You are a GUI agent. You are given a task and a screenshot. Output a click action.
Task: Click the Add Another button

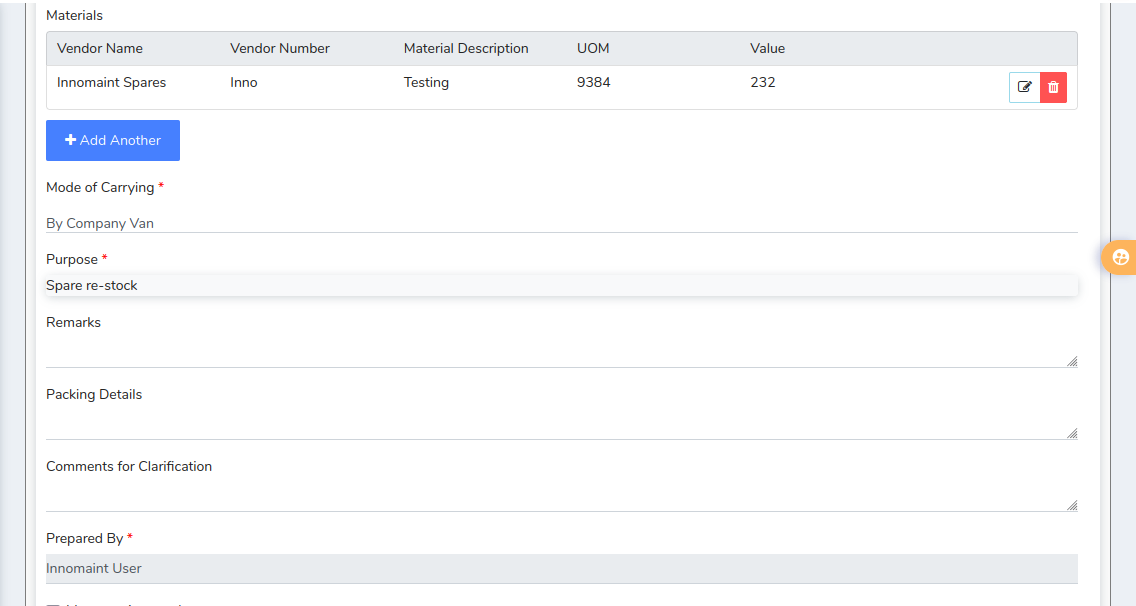click(113, 141)
